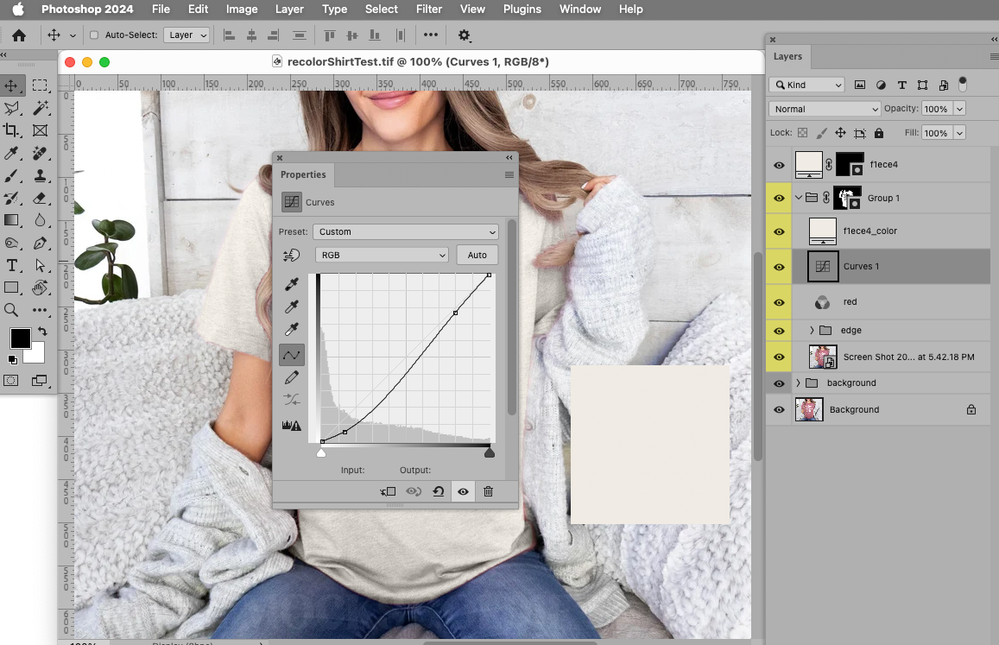Select the pencil draw-curve tool in Curves
This screenshot has width=999, height=645.
coord(292,377)
